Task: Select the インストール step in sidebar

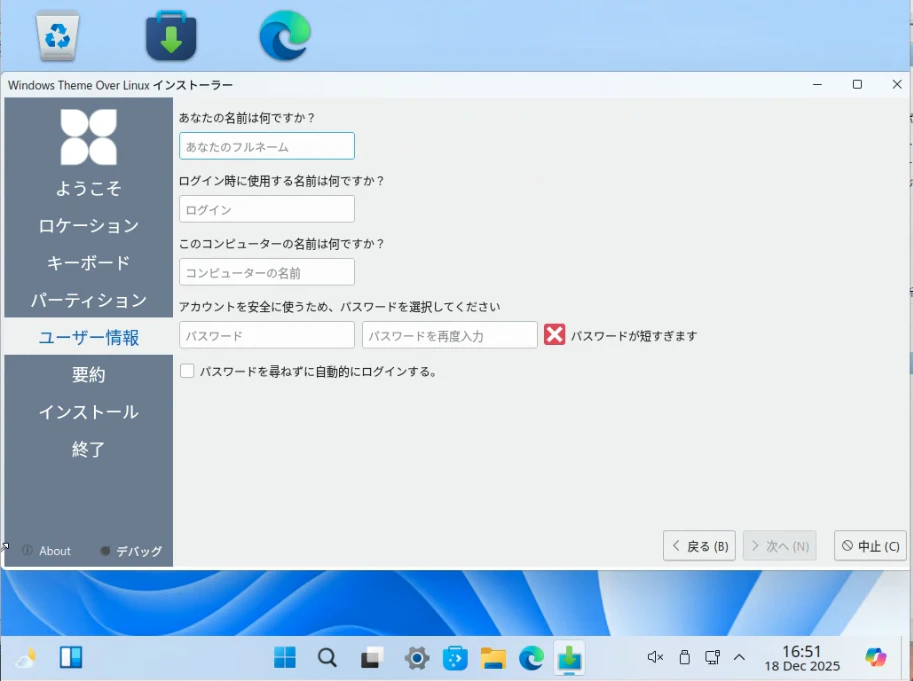Action: [89, 412]
